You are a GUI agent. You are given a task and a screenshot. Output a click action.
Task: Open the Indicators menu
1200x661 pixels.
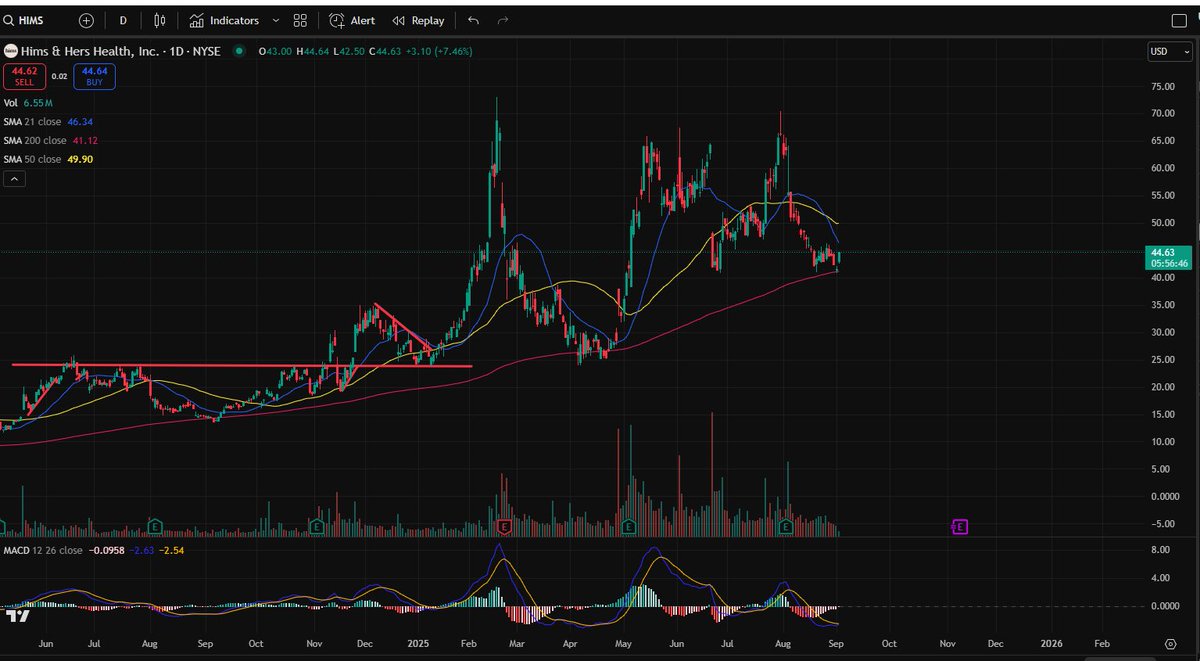click(224, 20)
